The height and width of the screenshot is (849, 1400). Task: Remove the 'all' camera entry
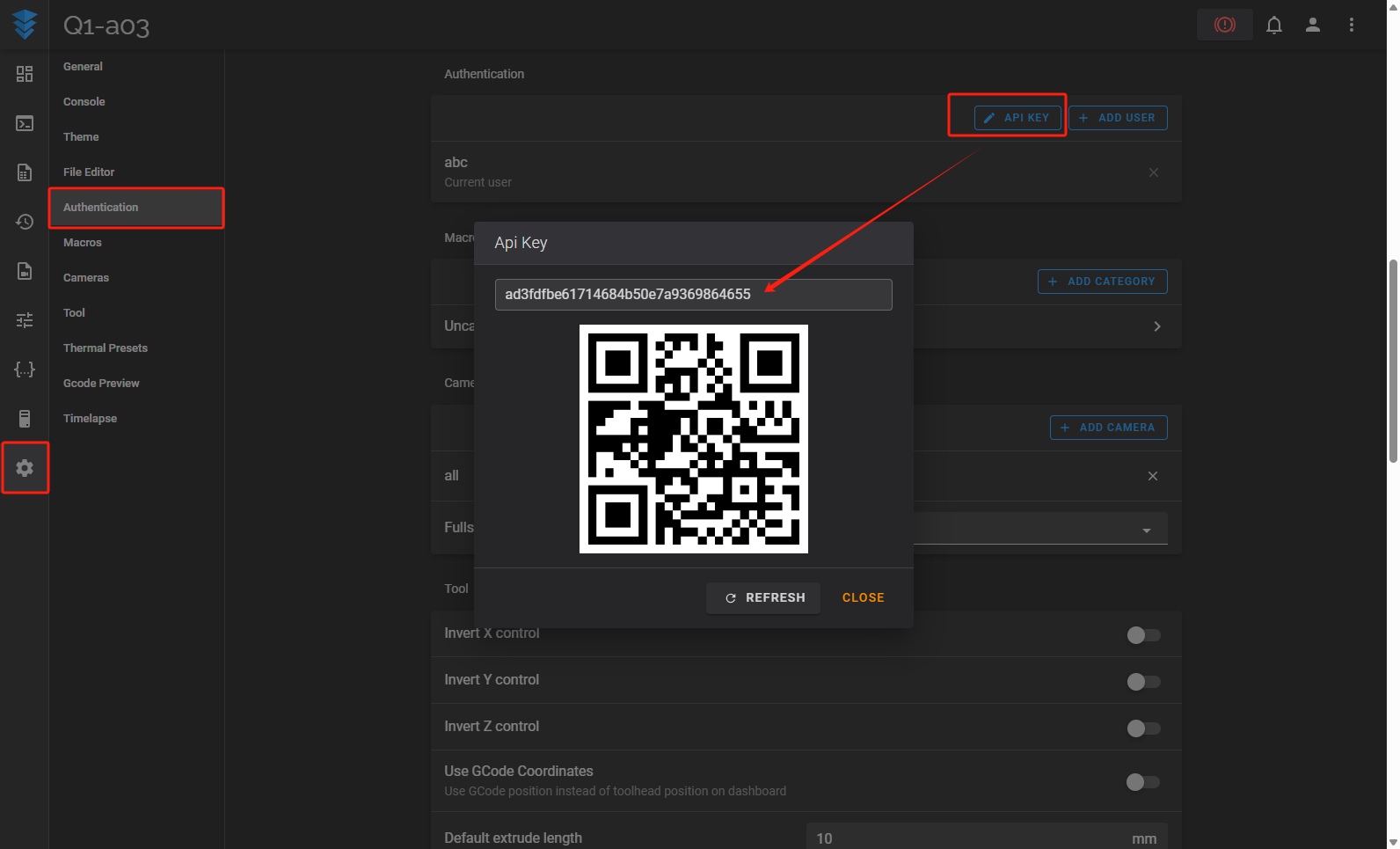(1152, 476)
